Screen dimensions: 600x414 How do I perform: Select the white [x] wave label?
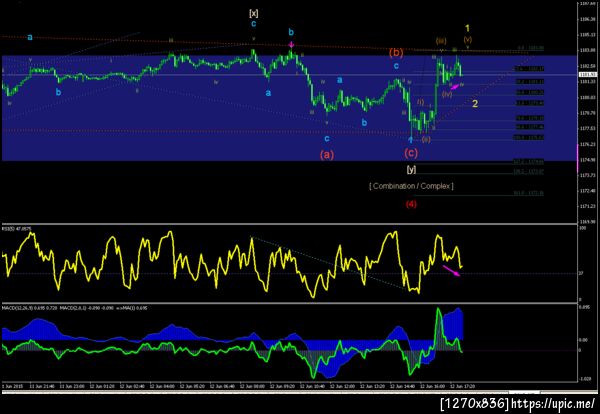pos(253,14)
